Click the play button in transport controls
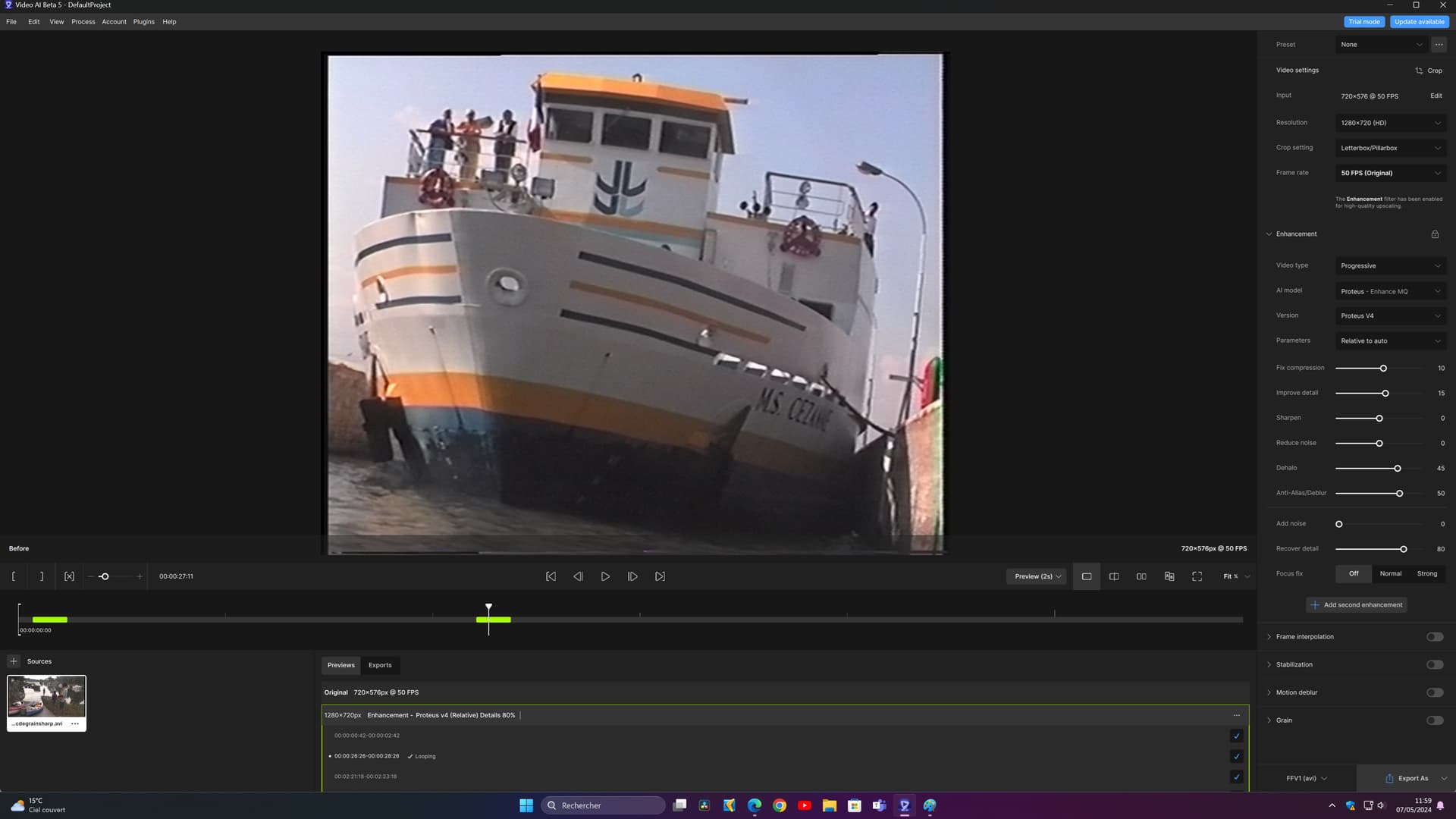Screen dimensions: 1456x819 (x=605, y=576)
